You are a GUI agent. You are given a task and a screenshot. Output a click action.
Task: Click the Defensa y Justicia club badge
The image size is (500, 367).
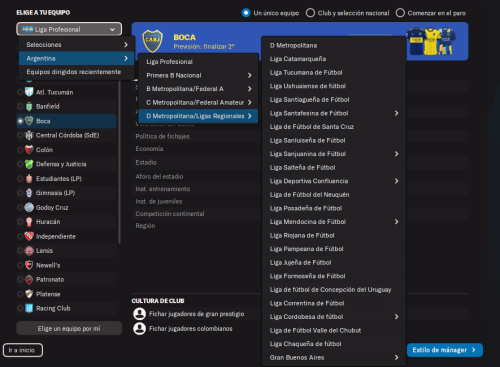pos(29,164)
